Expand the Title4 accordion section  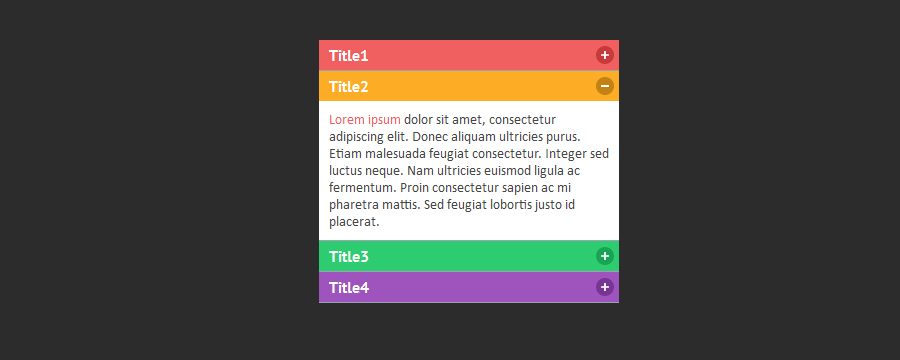[x=469, y=287]
